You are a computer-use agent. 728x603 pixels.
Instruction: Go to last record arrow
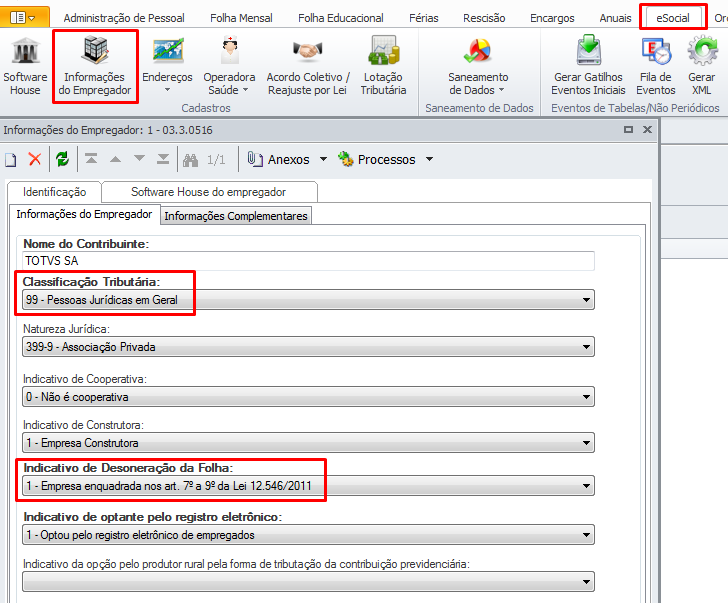(163, 159)
